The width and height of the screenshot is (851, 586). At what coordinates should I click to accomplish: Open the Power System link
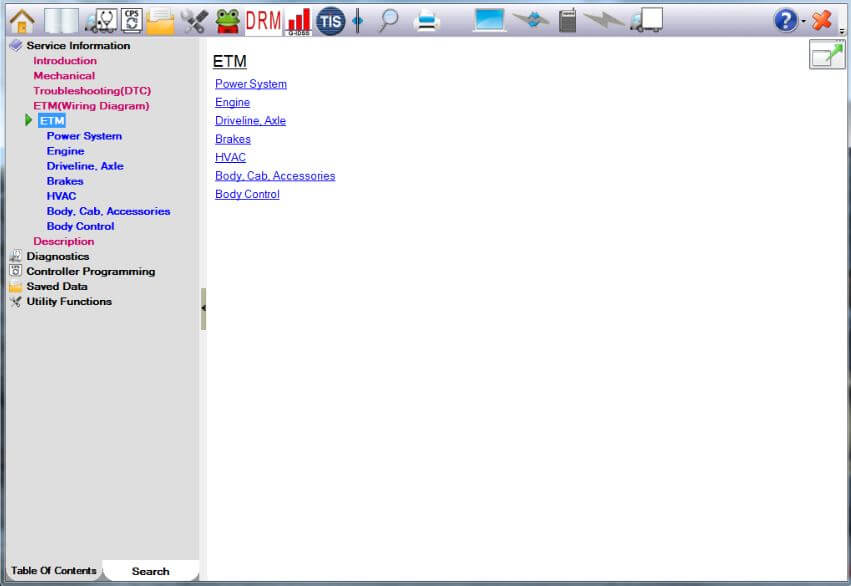(250, 84)
